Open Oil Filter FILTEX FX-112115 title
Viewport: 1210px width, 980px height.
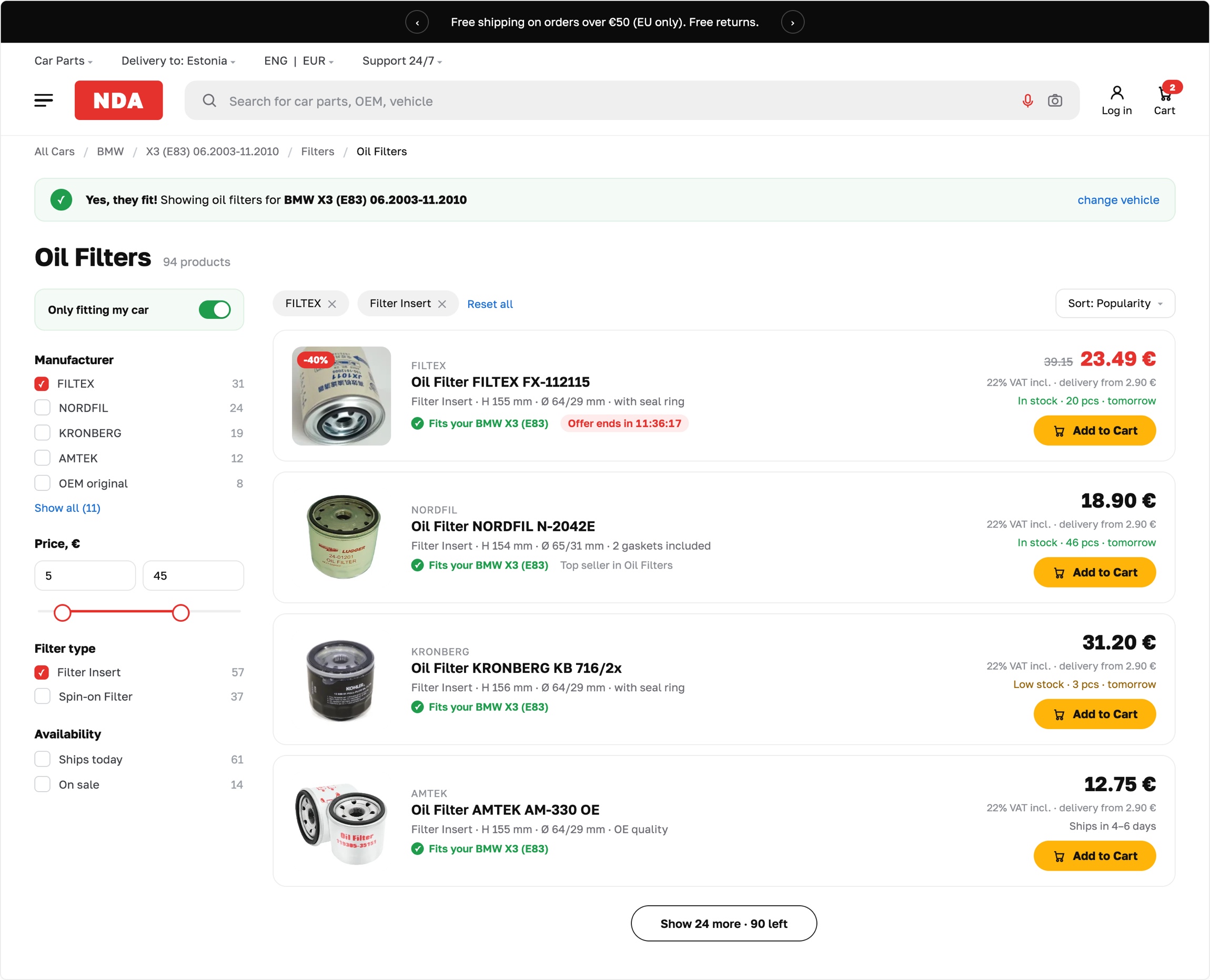(500, 382)
